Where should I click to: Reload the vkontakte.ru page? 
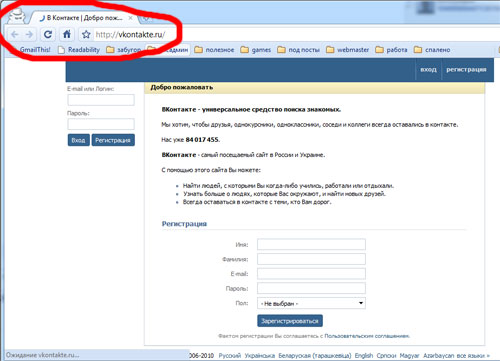coord(48,34)
